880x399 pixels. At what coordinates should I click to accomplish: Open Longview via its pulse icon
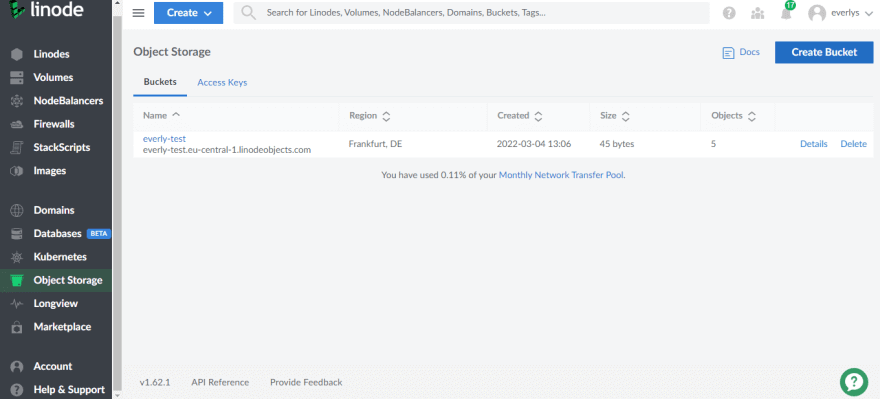pyautogui.click(x=17, y=304)
